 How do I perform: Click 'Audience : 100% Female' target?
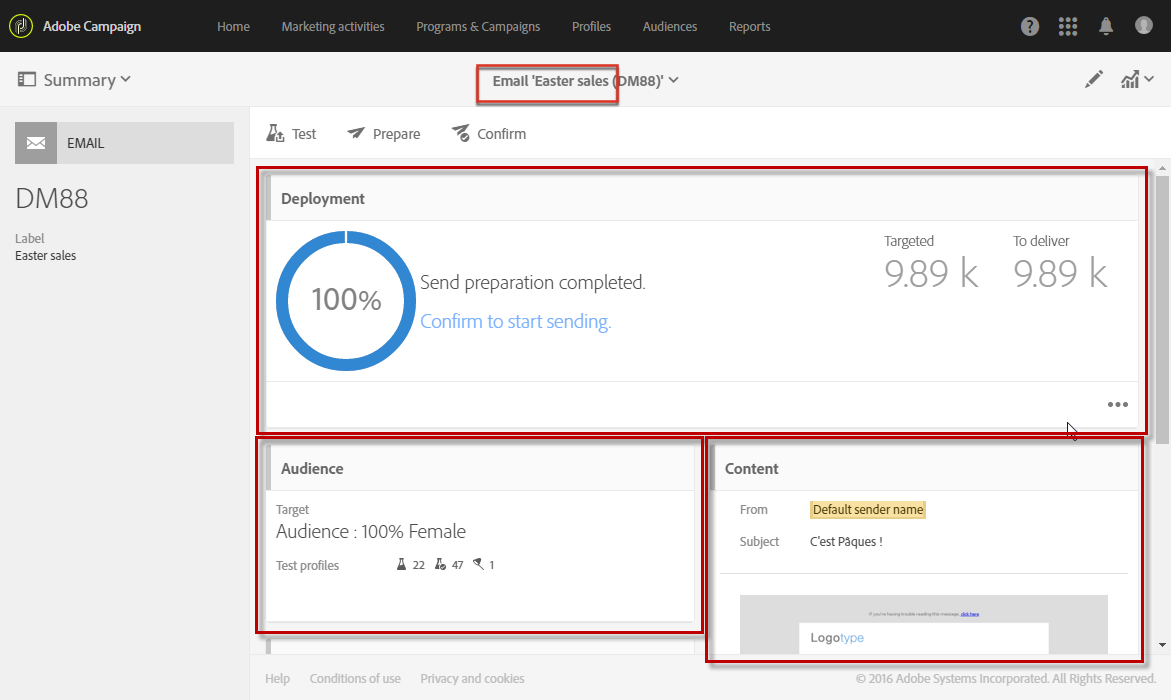[370, 531]
